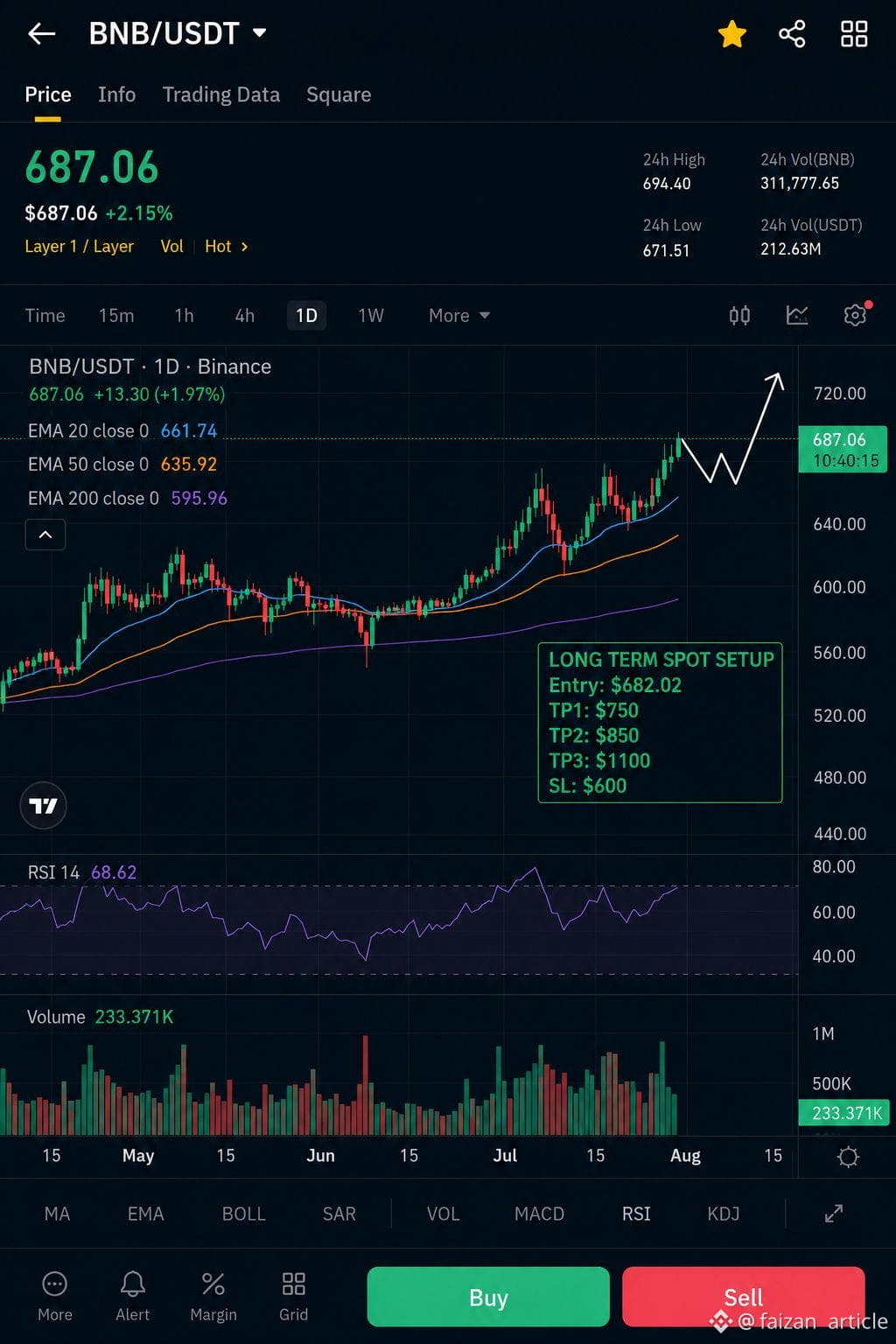Tap the green Buy button
The width and height of the screenshot is (896, 1344).
tap(488, 1297)
